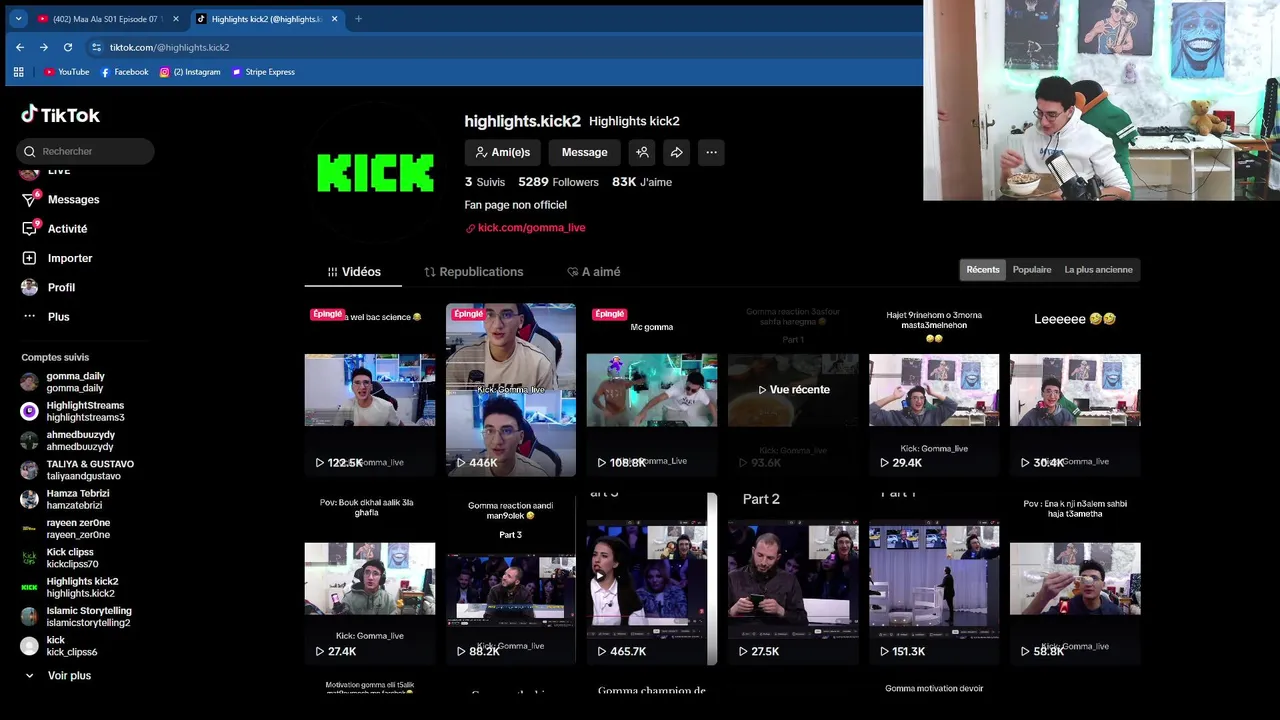View the 5289 Followers list
The width and height of the screenshot is (1280, 720).
coord(558,182)
